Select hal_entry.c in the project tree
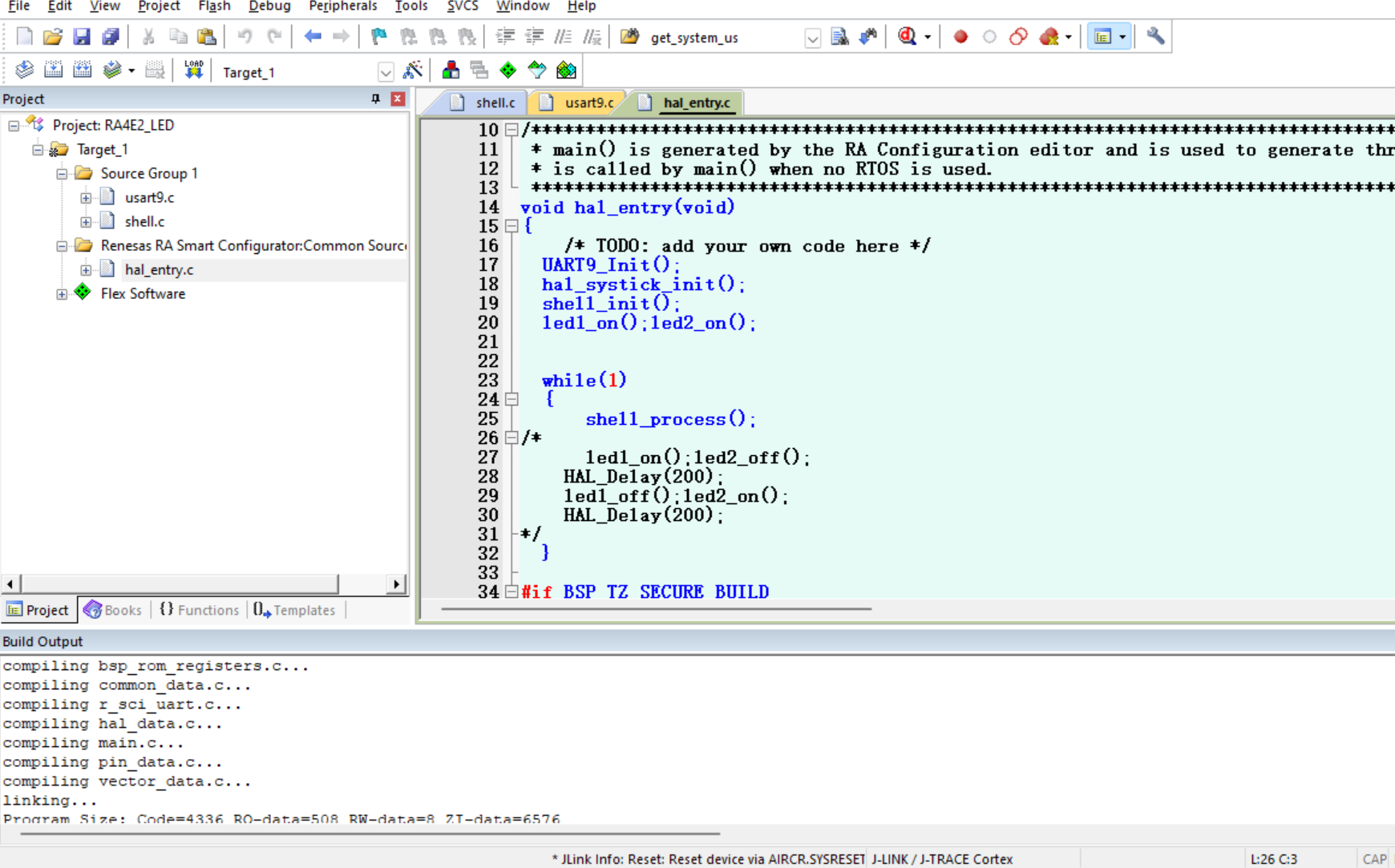 pyautogui.click(x=159, y=270)
